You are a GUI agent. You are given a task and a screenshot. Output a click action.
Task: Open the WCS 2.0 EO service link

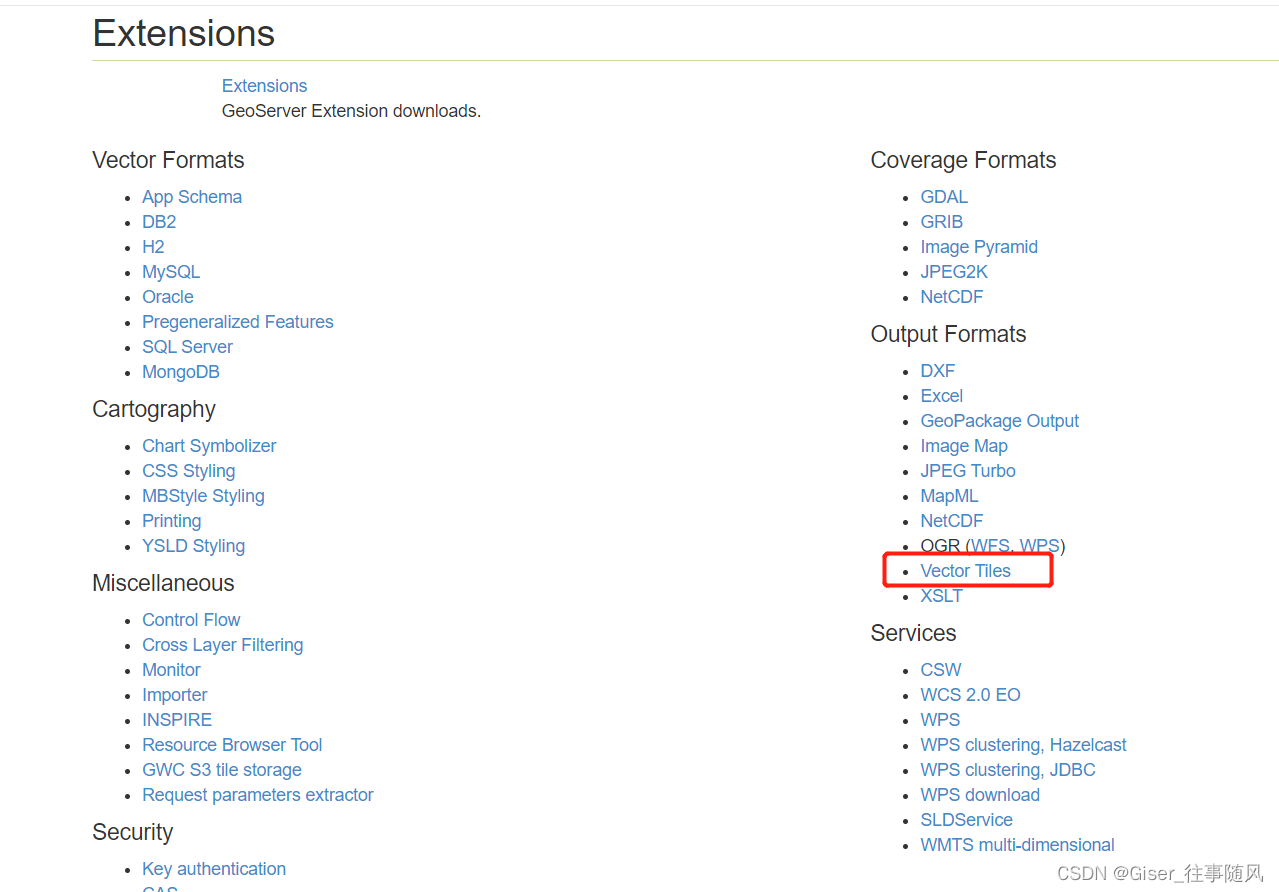click(x=970, y=695)
